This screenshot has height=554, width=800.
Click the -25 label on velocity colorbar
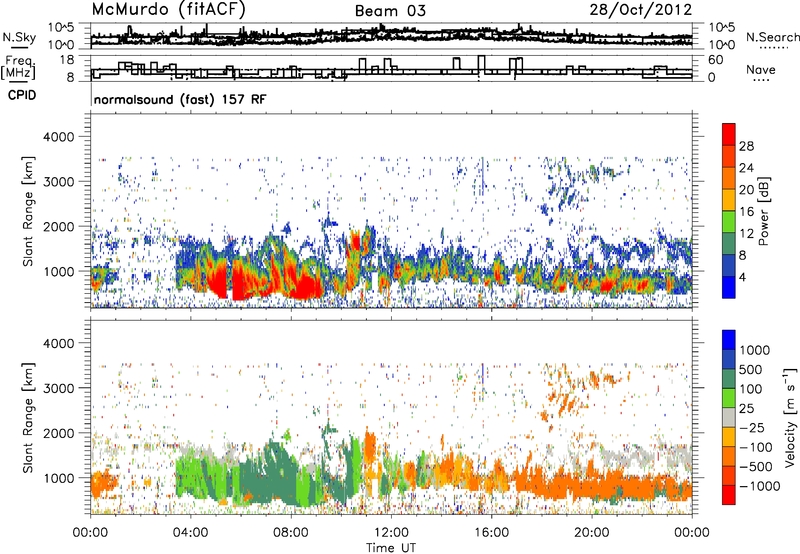[753, 427]
